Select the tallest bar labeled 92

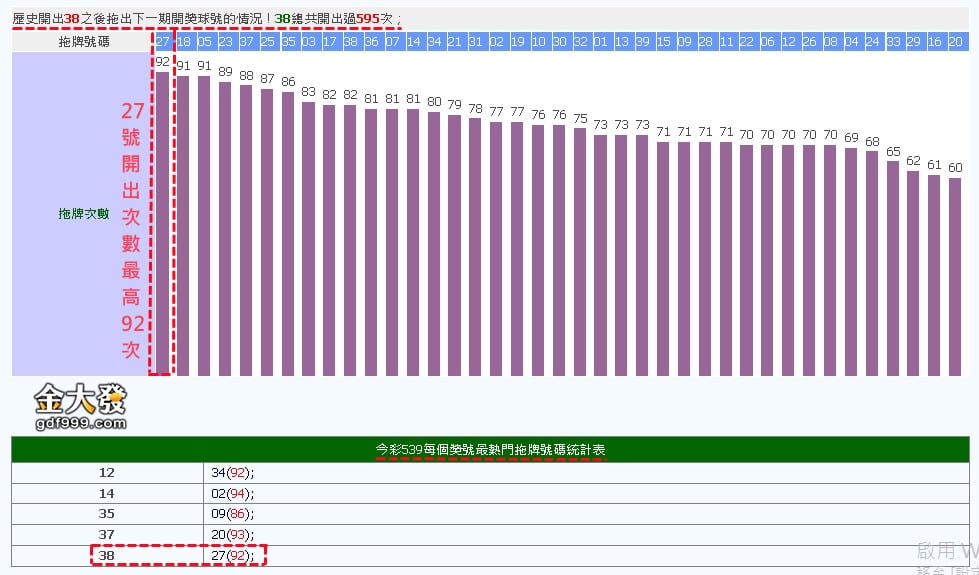pyautogui.click(x=162, y=222)
